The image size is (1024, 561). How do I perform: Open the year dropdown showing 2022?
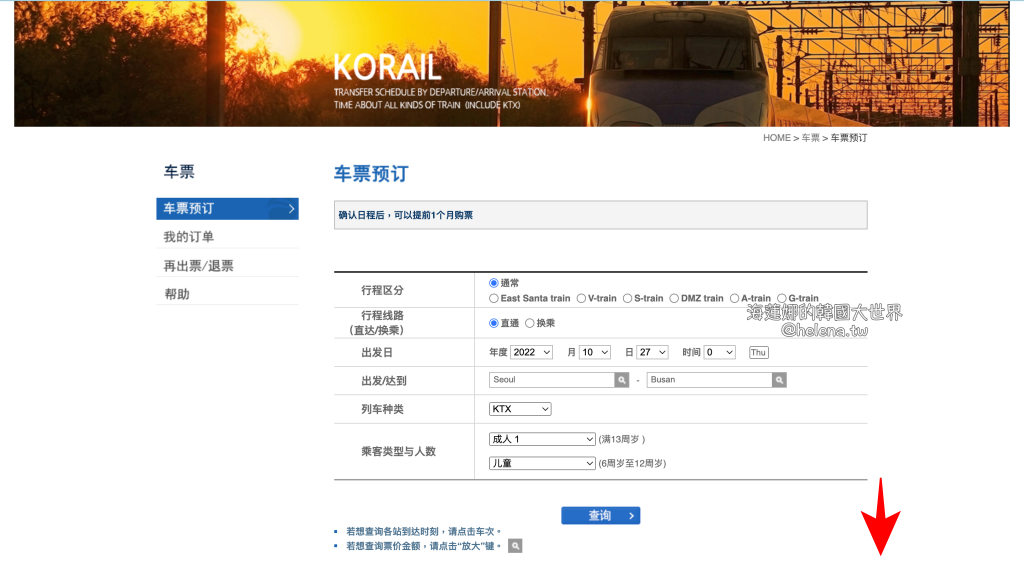click(531, 352)
